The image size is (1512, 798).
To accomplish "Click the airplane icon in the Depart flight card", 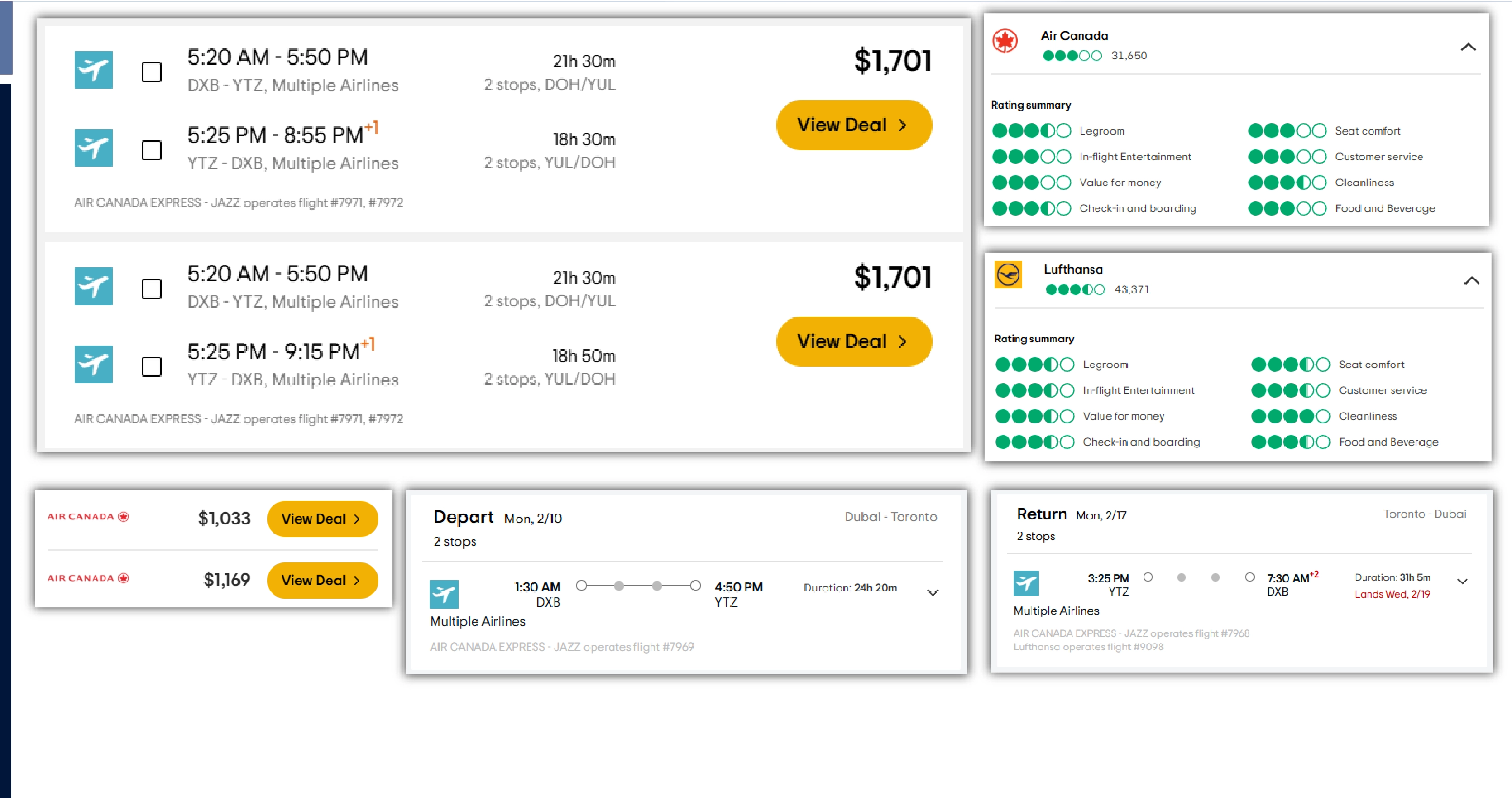I will [x=445, y=594].
